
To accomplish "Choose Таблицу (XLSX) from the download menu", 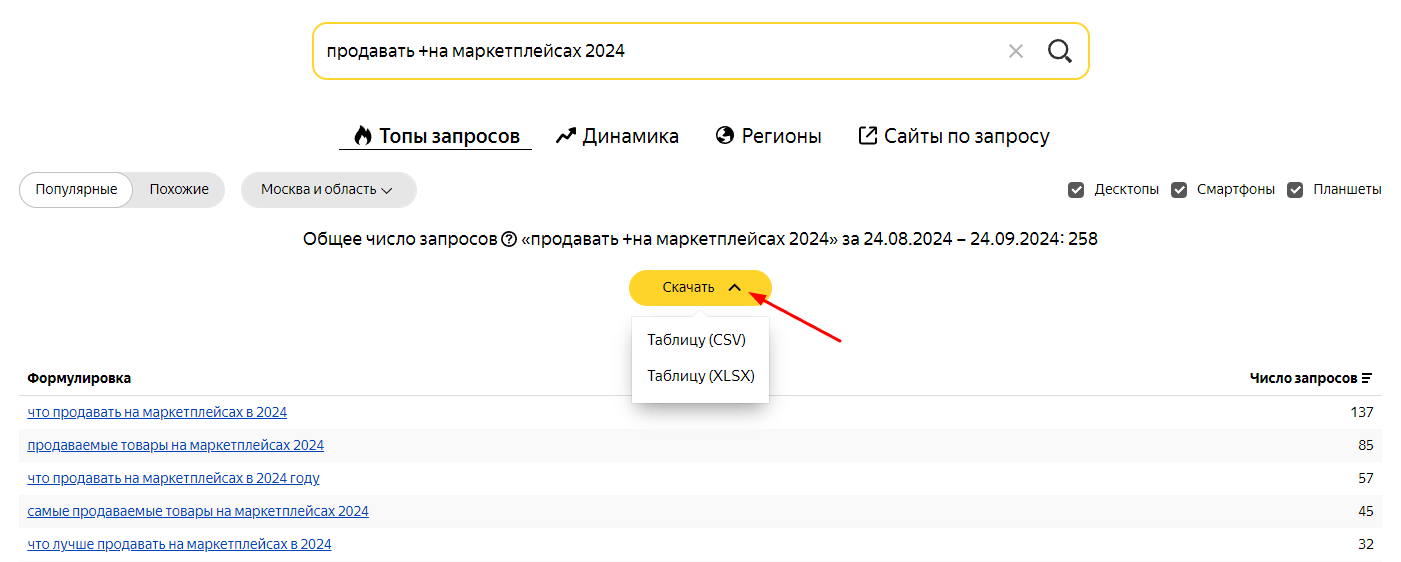I will coord(700,376).
